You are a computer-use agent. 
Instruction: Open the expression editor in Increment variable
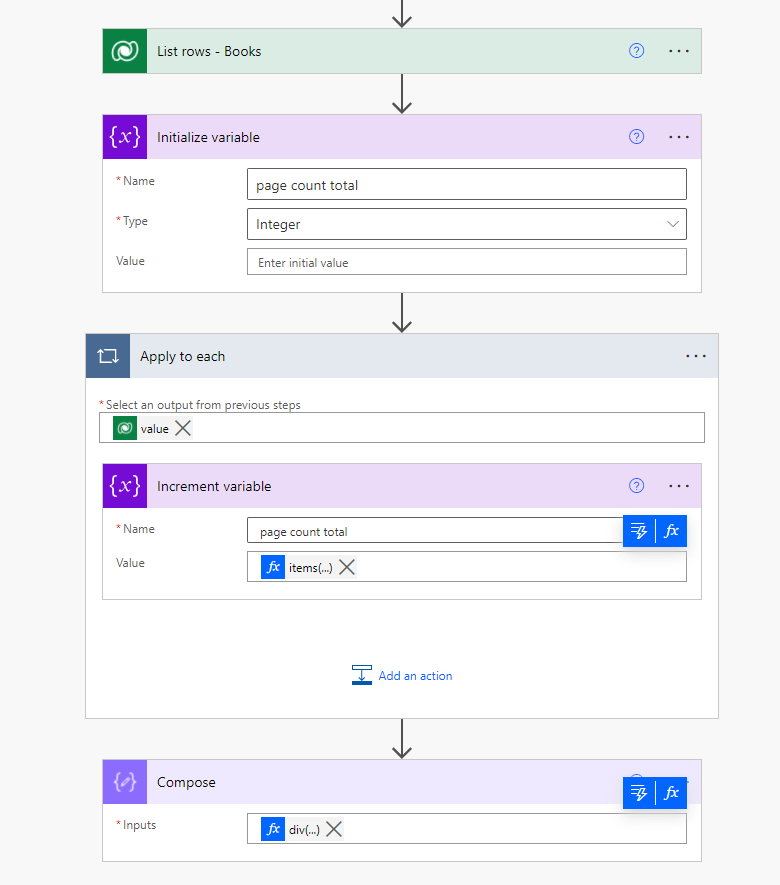(x=671, y=531)
